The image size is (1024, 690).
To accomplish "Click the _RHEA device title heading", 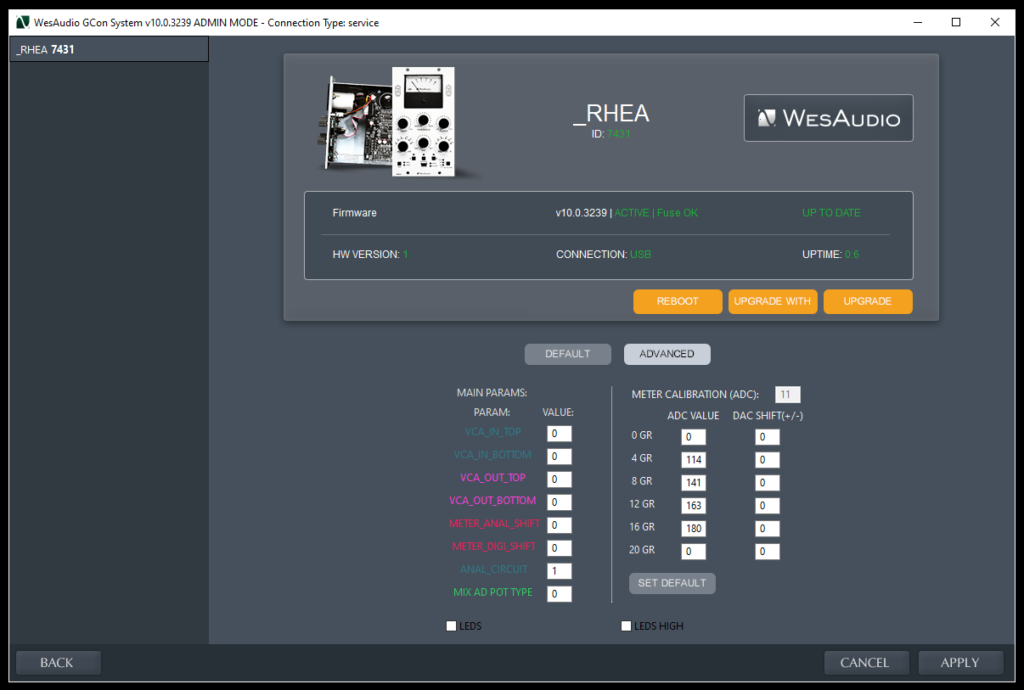I will coord(611,114).
